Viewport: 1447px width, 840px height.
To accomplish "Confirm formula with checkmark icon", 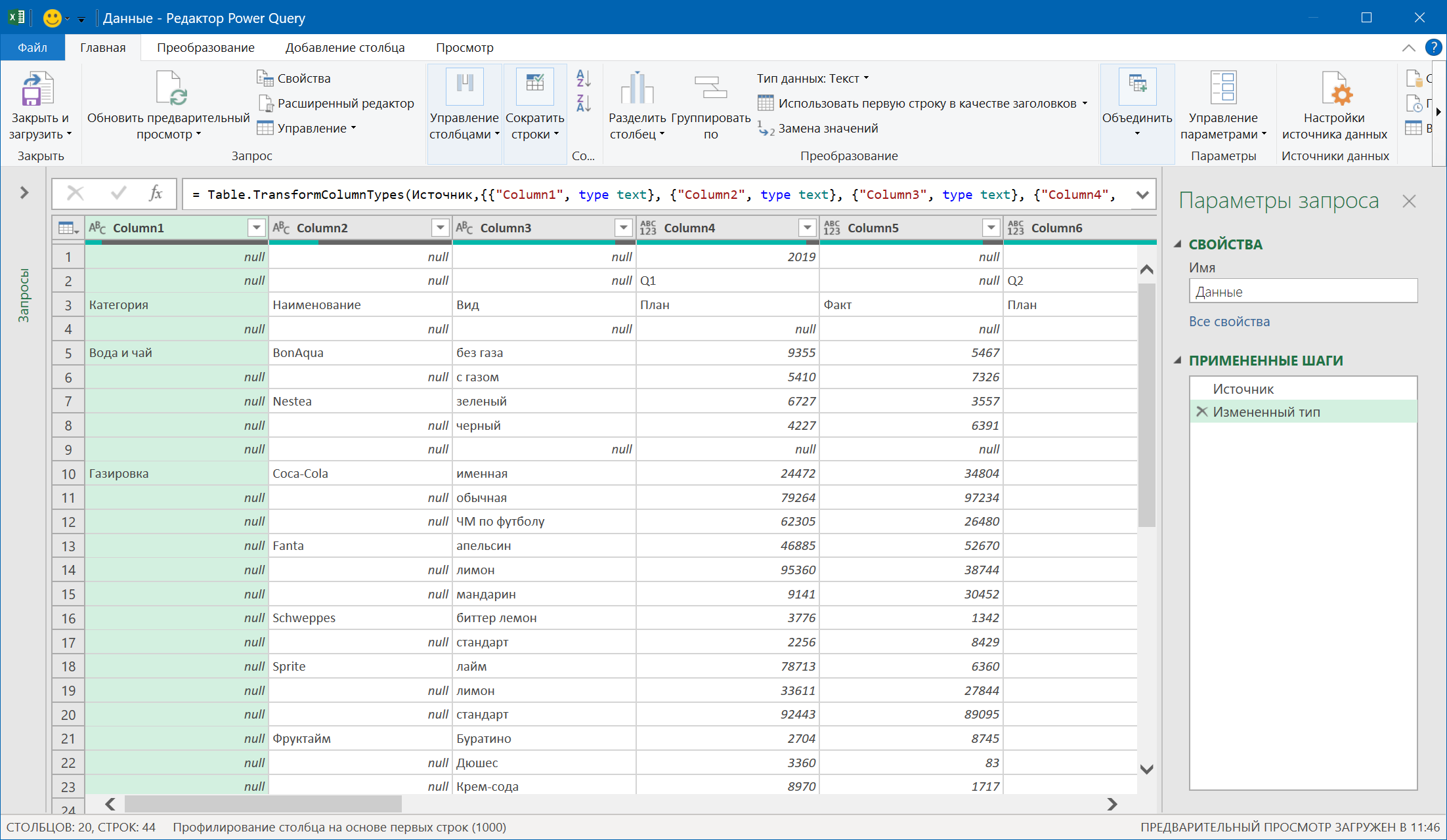I will click(x=119, y=194).
